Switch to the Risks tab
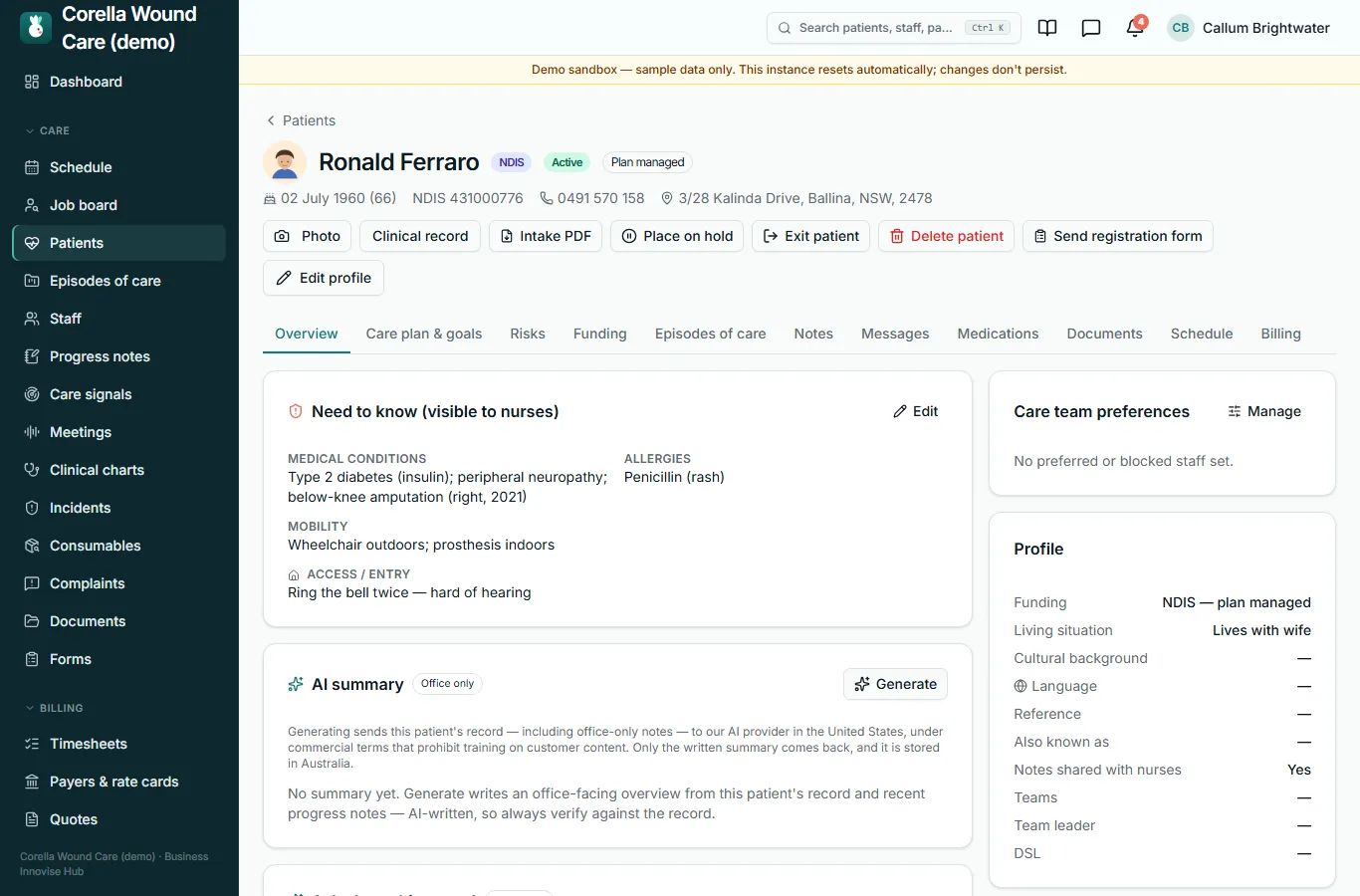 pos(528,334)
